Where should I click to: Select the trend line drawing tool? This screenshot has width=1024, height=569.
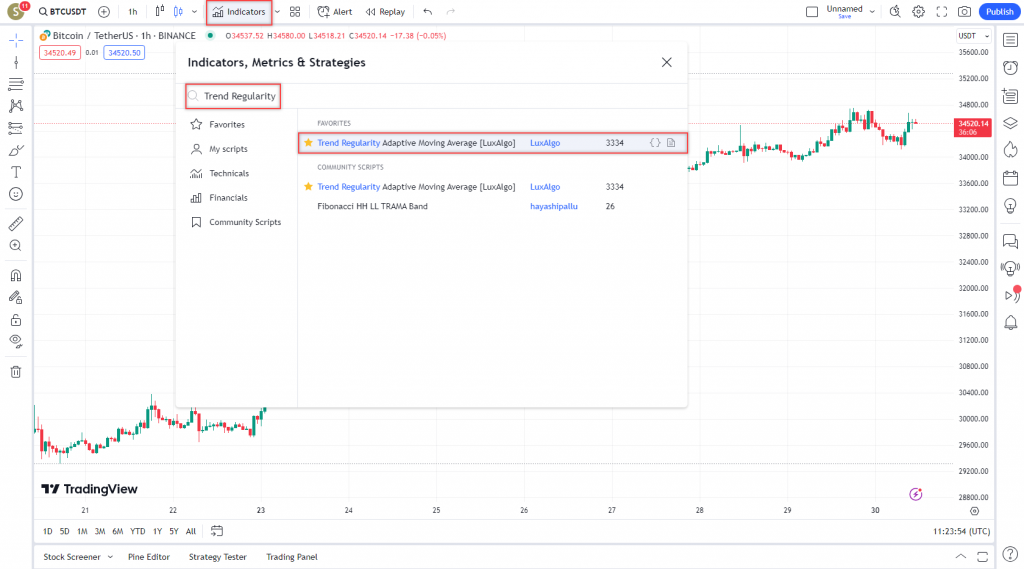(16, 62)
